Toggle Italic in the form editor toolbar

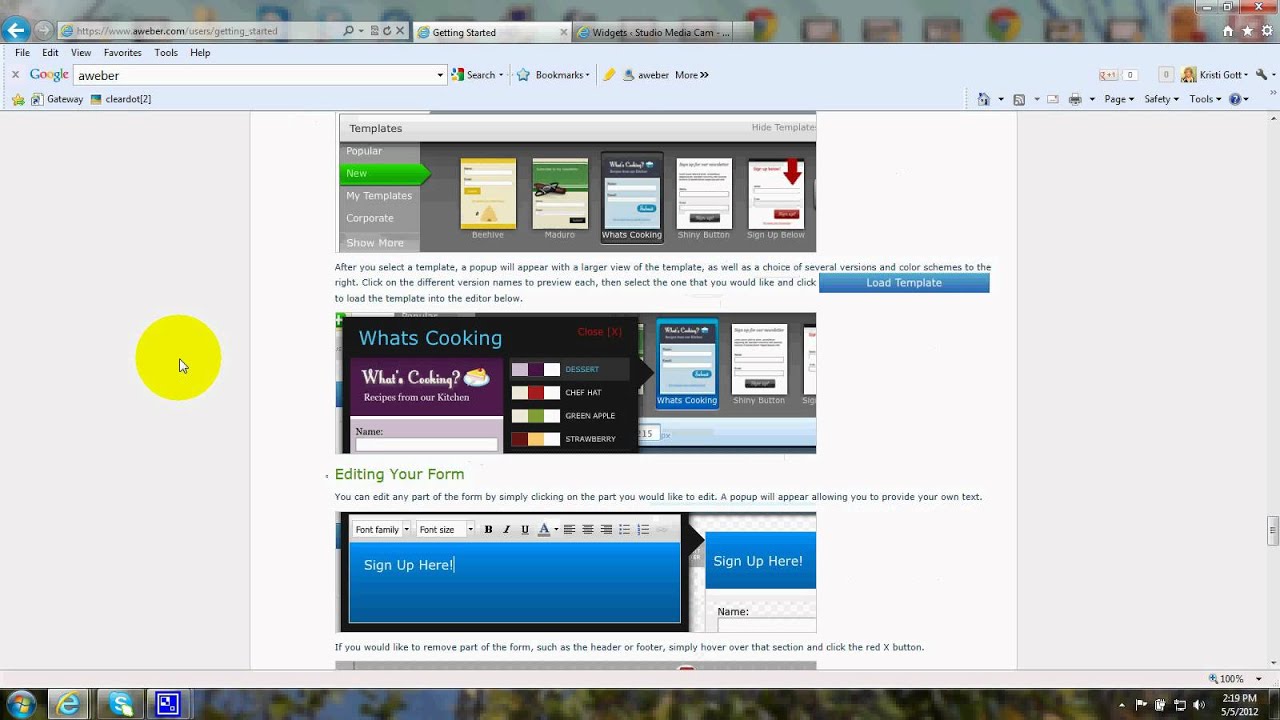pyautogui.click(x=506, y=529)
